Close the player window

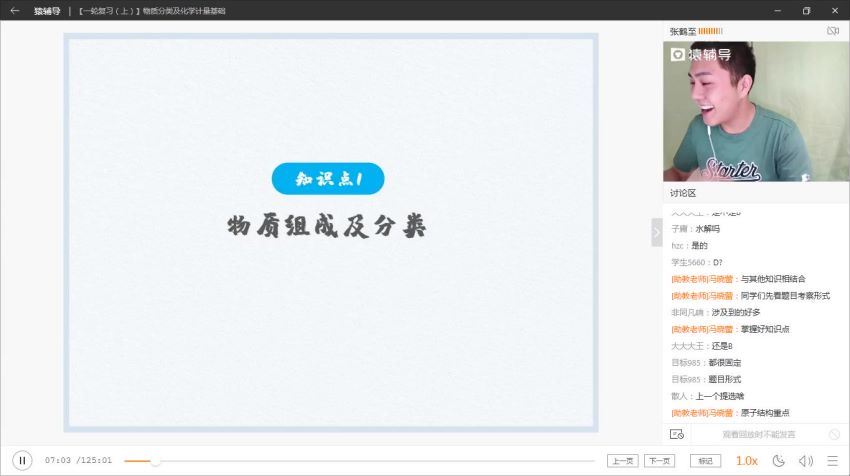pyautogui.click(x=835, y=10)
